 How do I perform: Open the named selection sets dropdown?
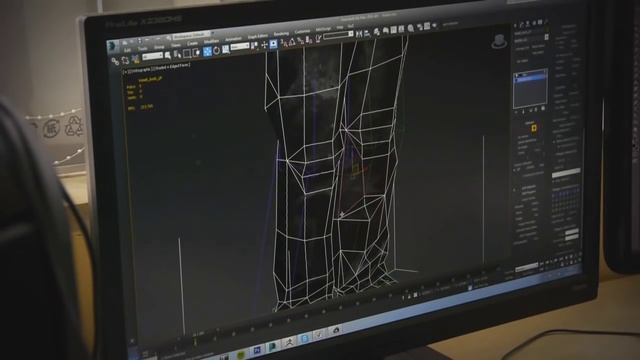(x=338, y=36)
